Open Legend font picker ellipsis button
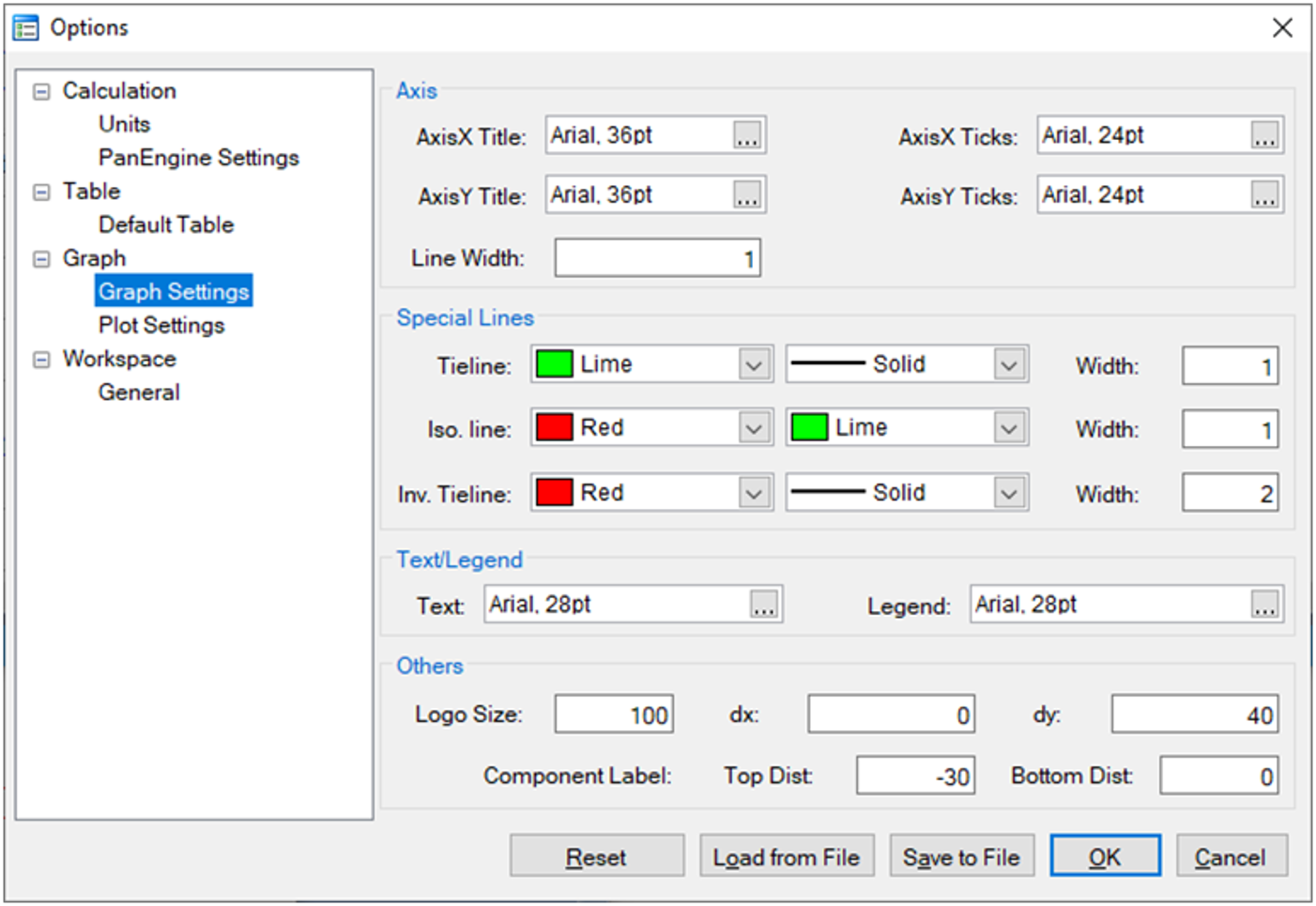The height and width of the screenshot is (906, 1316). point(1264,606)
